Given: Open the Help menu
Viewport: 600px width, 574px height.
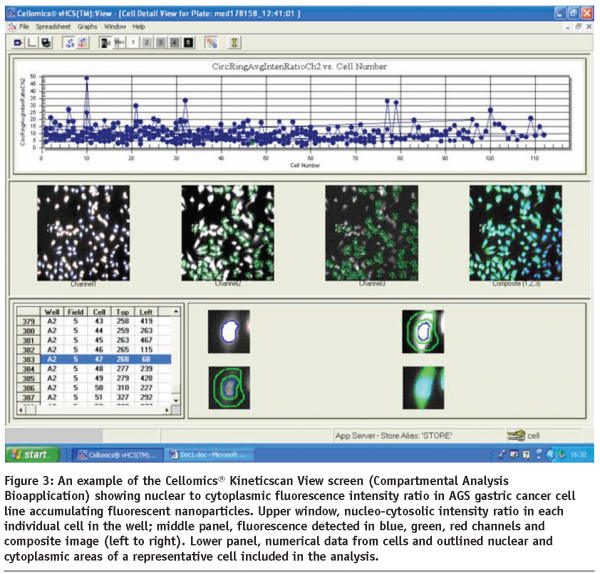Looking at the screenshot, I should coord(139,27).
